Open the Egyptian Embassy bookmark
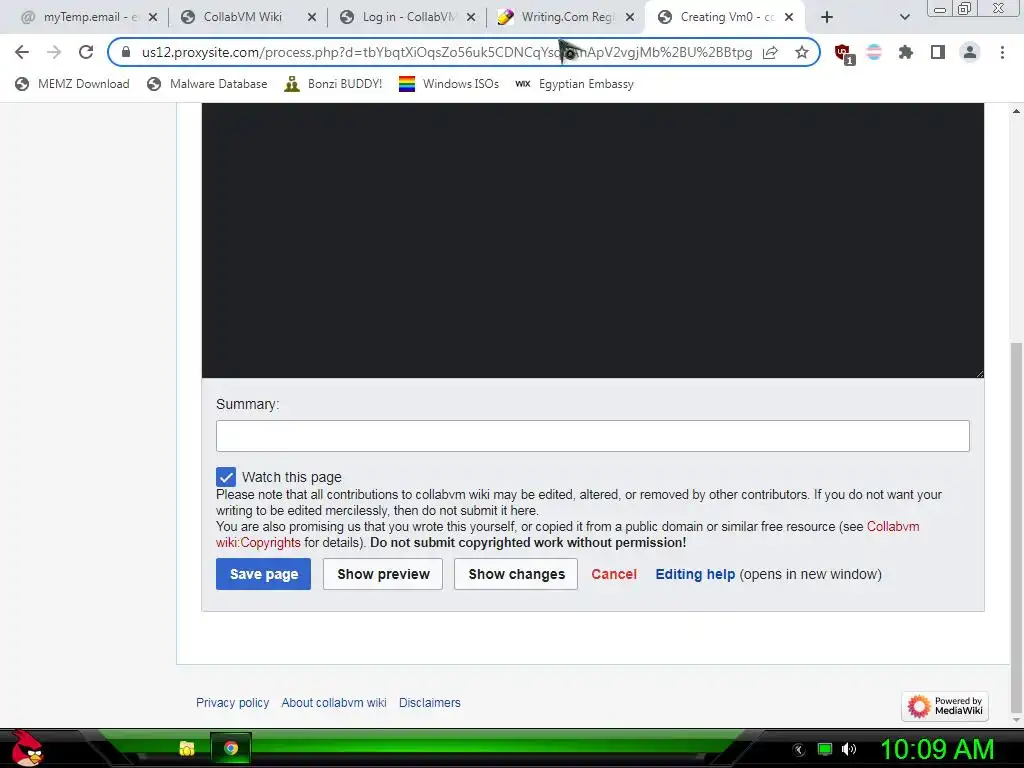Screen dimensions: 1024x768 [575, 84]
